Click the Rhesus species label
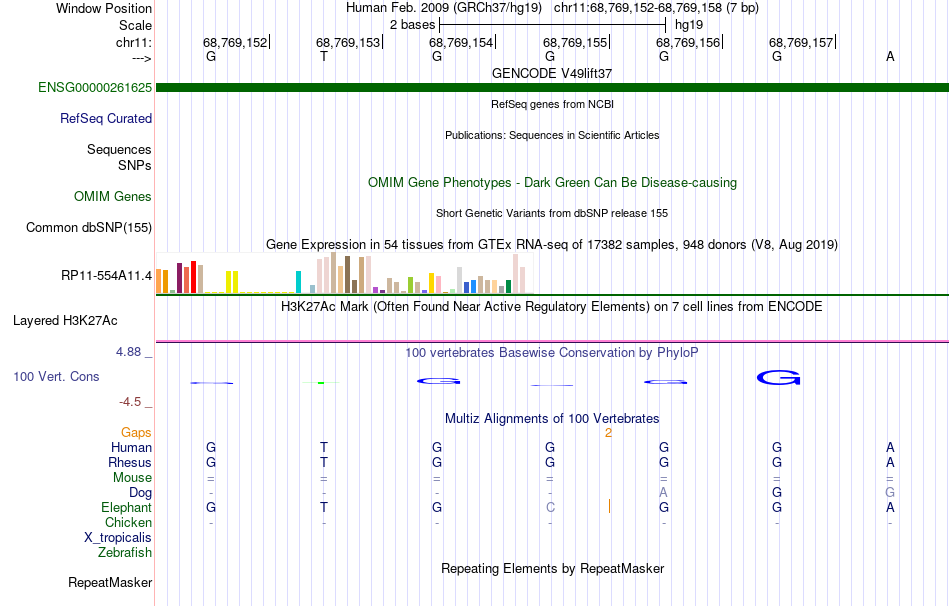Viewport: 950px width, 606px height. point(130,462)
